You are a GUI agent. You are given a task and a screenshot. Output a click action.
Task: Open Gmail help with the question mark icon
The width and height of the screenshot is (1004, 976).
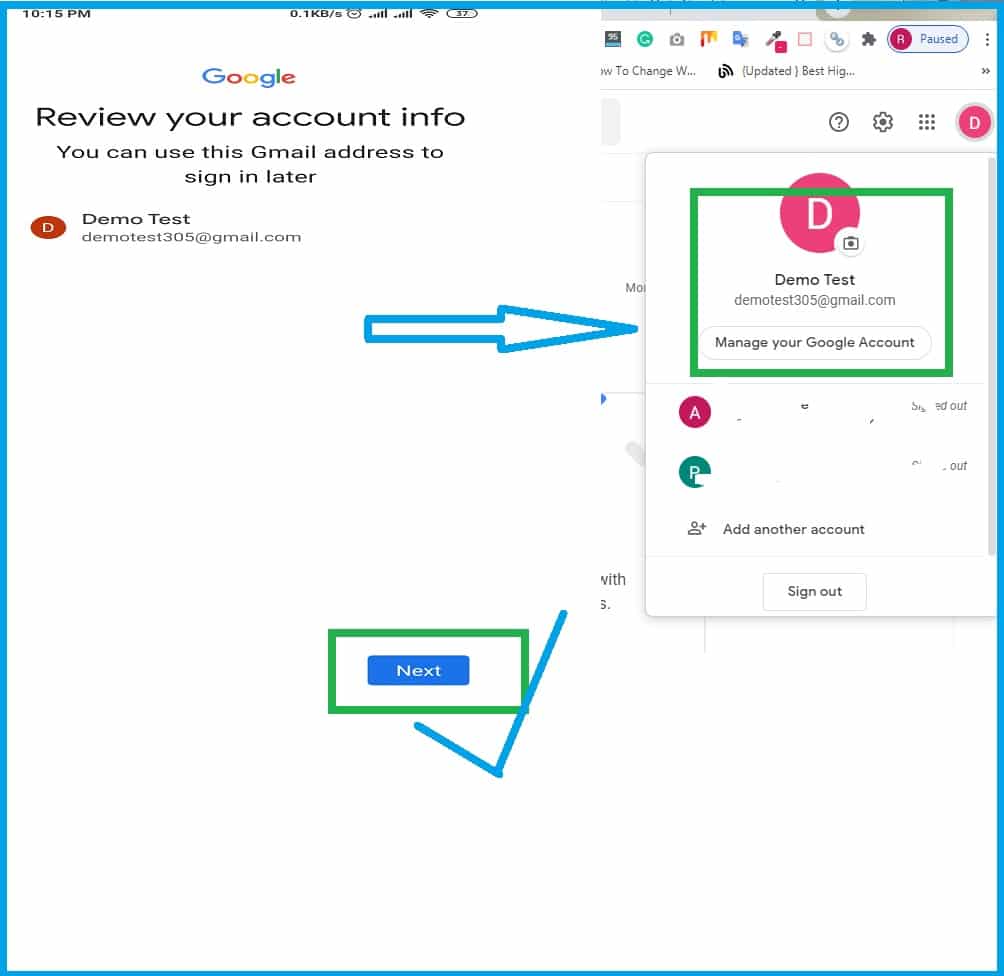point(838,122)
